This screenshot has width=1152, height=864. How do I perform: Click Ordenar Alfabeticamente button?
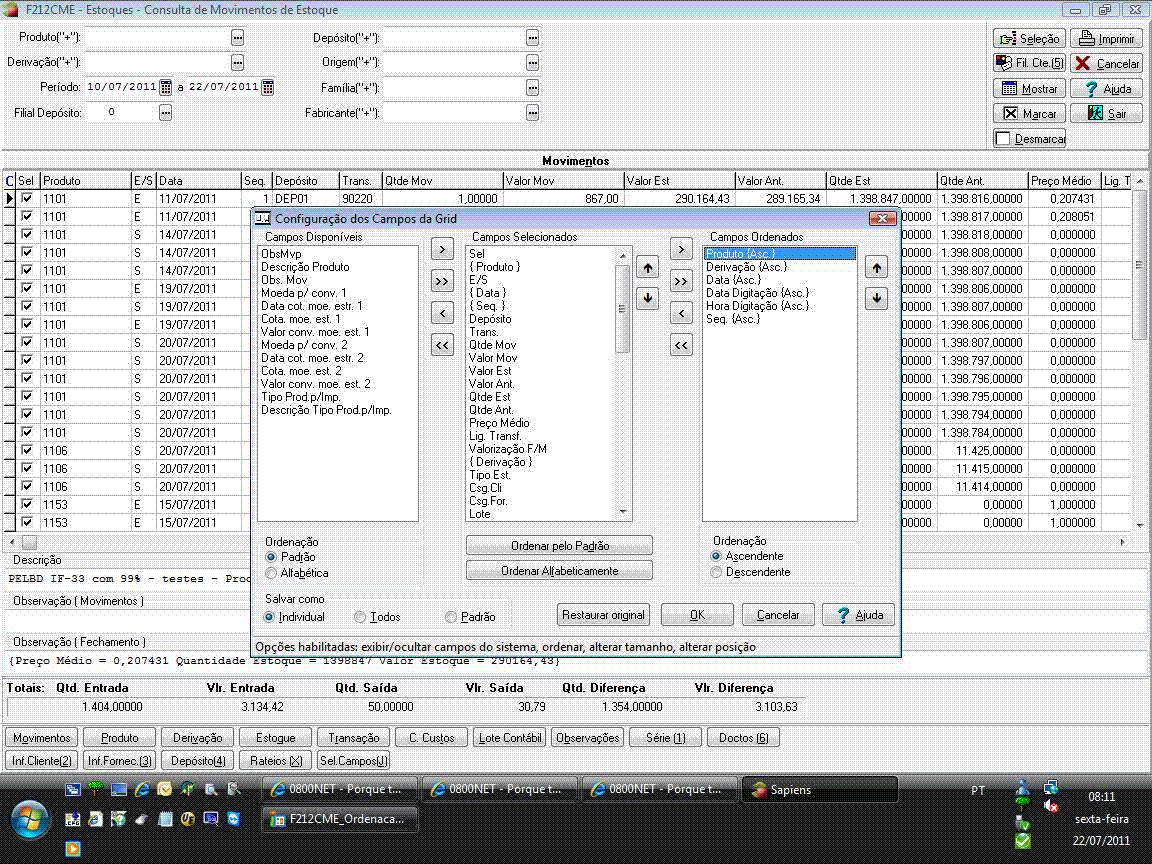pyautogui.click(x=559, y=571)
